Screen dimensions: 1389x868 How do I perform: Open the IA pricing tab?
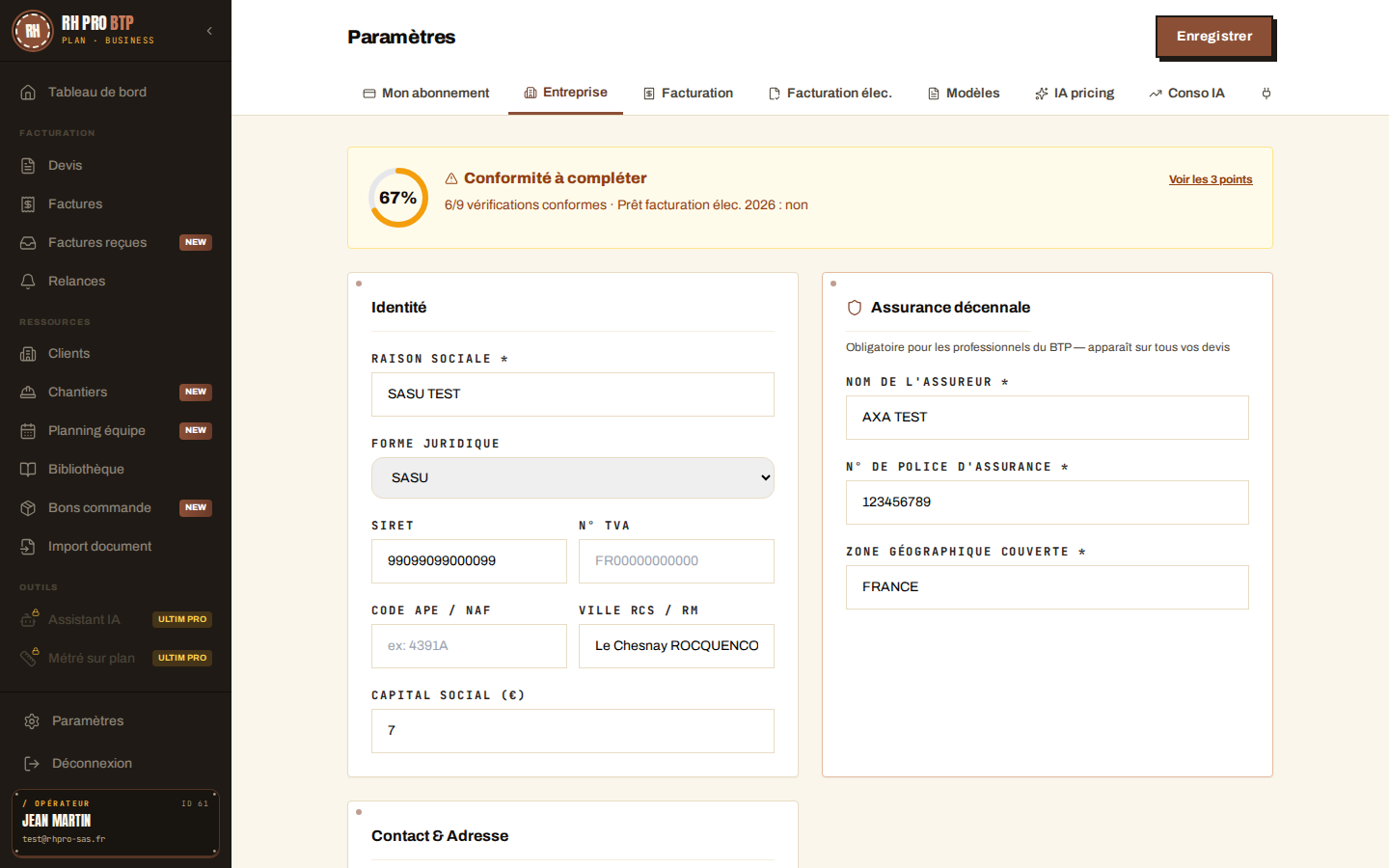(x=1075, y=94)
